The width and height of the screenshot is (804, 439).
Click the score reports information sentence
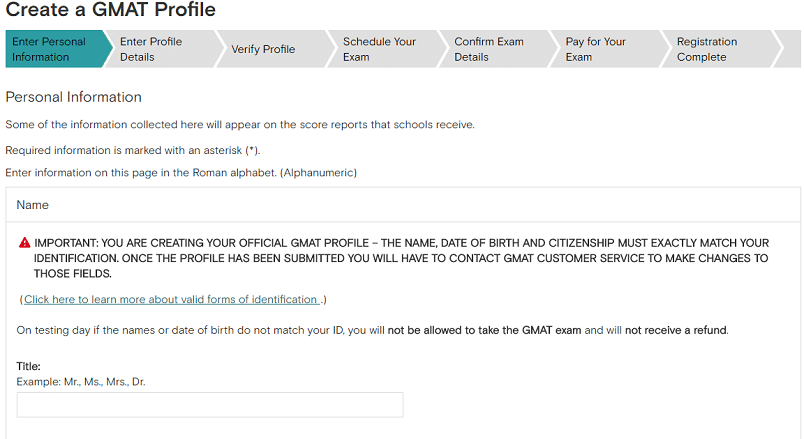[x=240, y=125]
